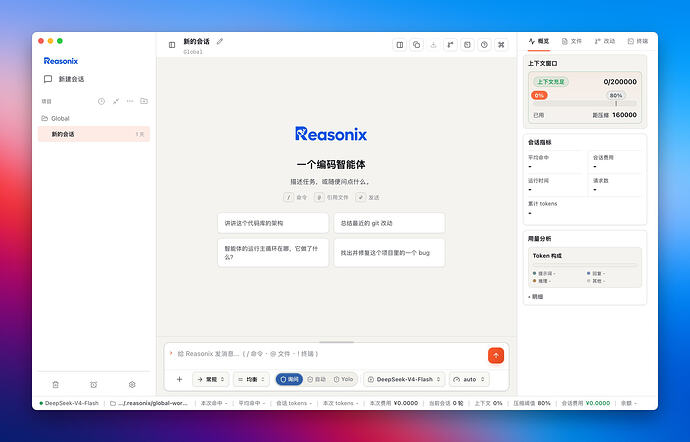Open the DeepSeek-V4-Flash model dropdown in the composer
The image size is (690, 442).
tap(404, 379)
